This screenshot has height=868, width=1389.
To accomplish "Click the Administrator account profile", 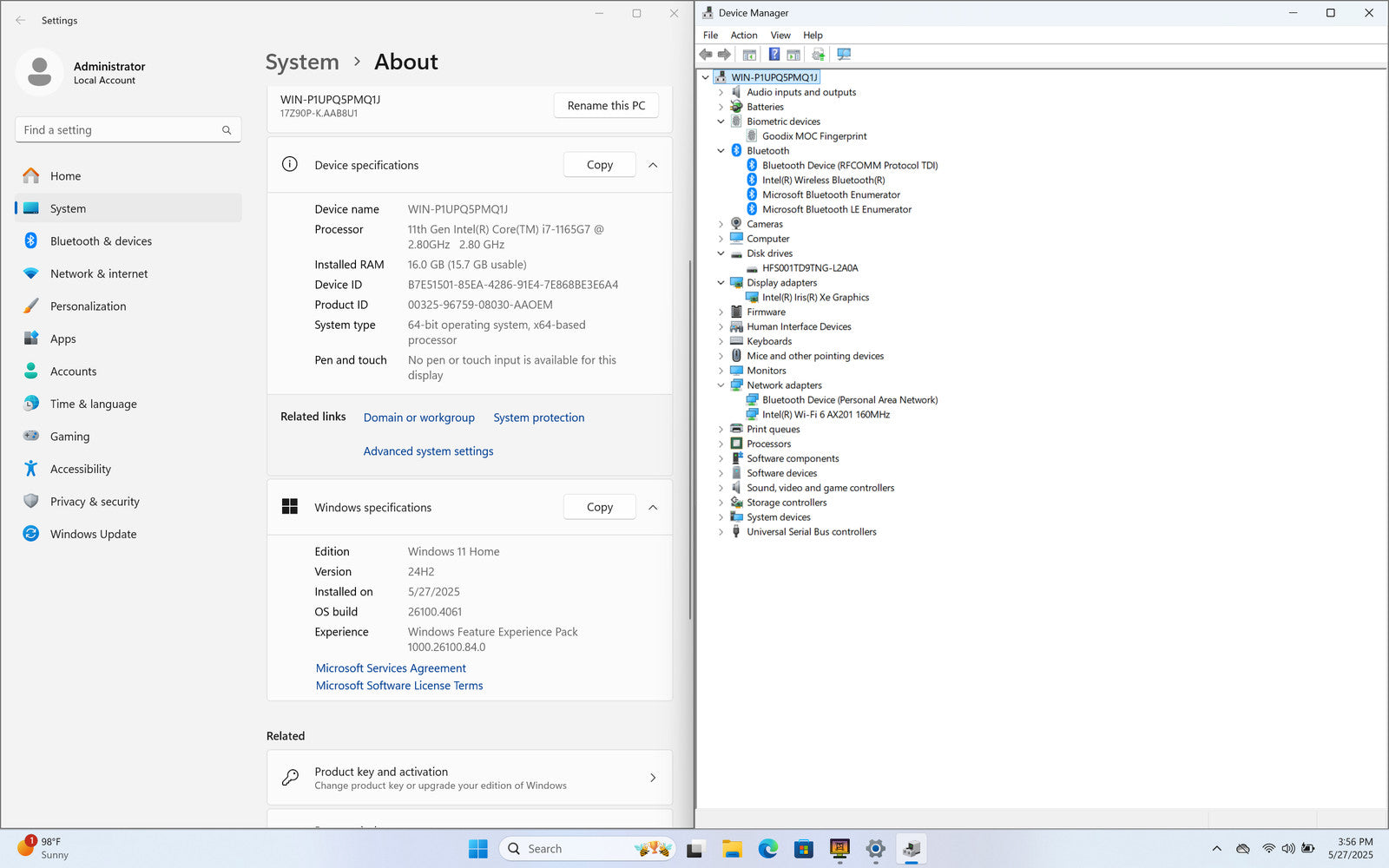I will pos(81,72).
